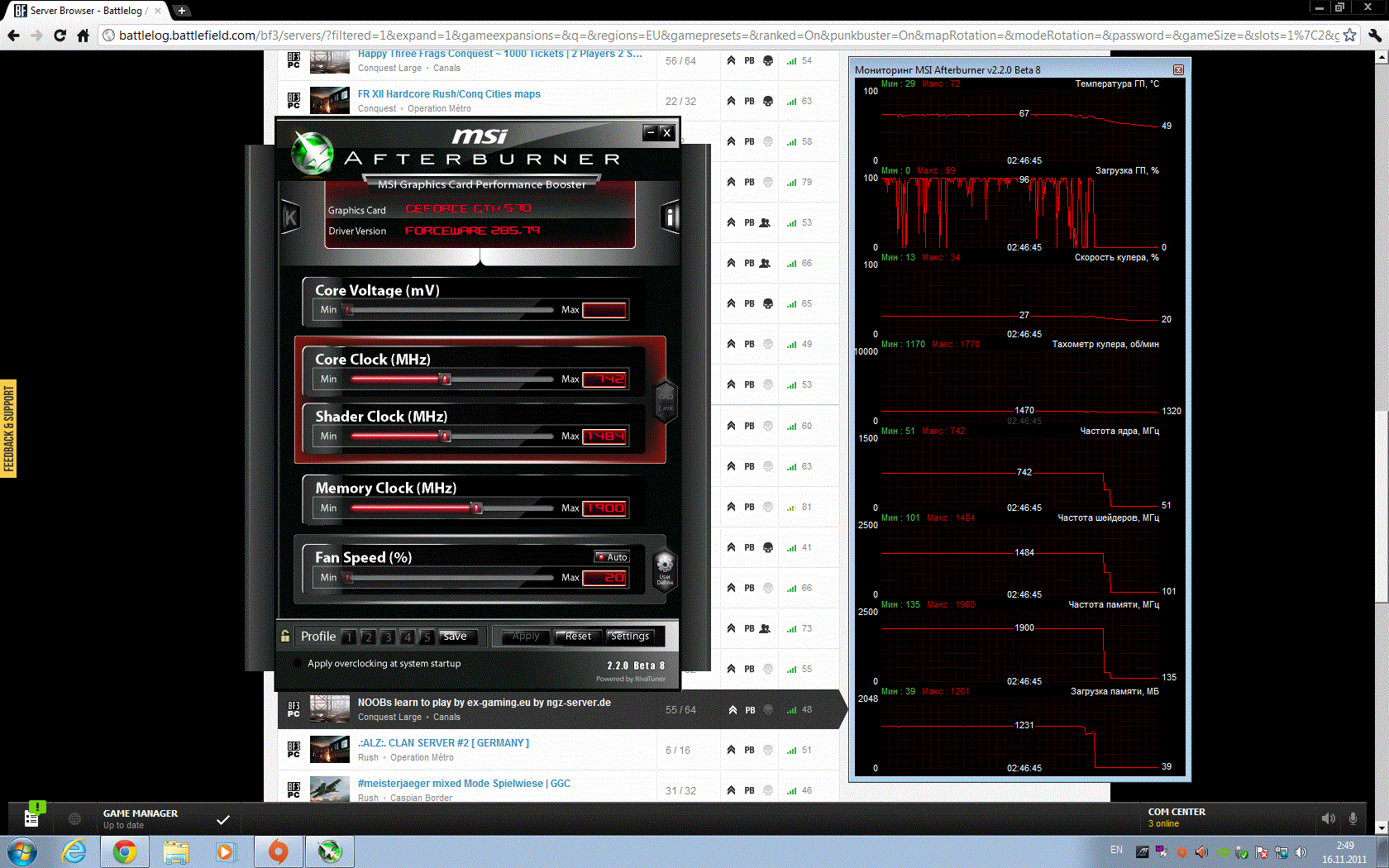Click Memory Clock slider handle
The height and width of the screenshot is (868, 1389).
coord(477,508)
